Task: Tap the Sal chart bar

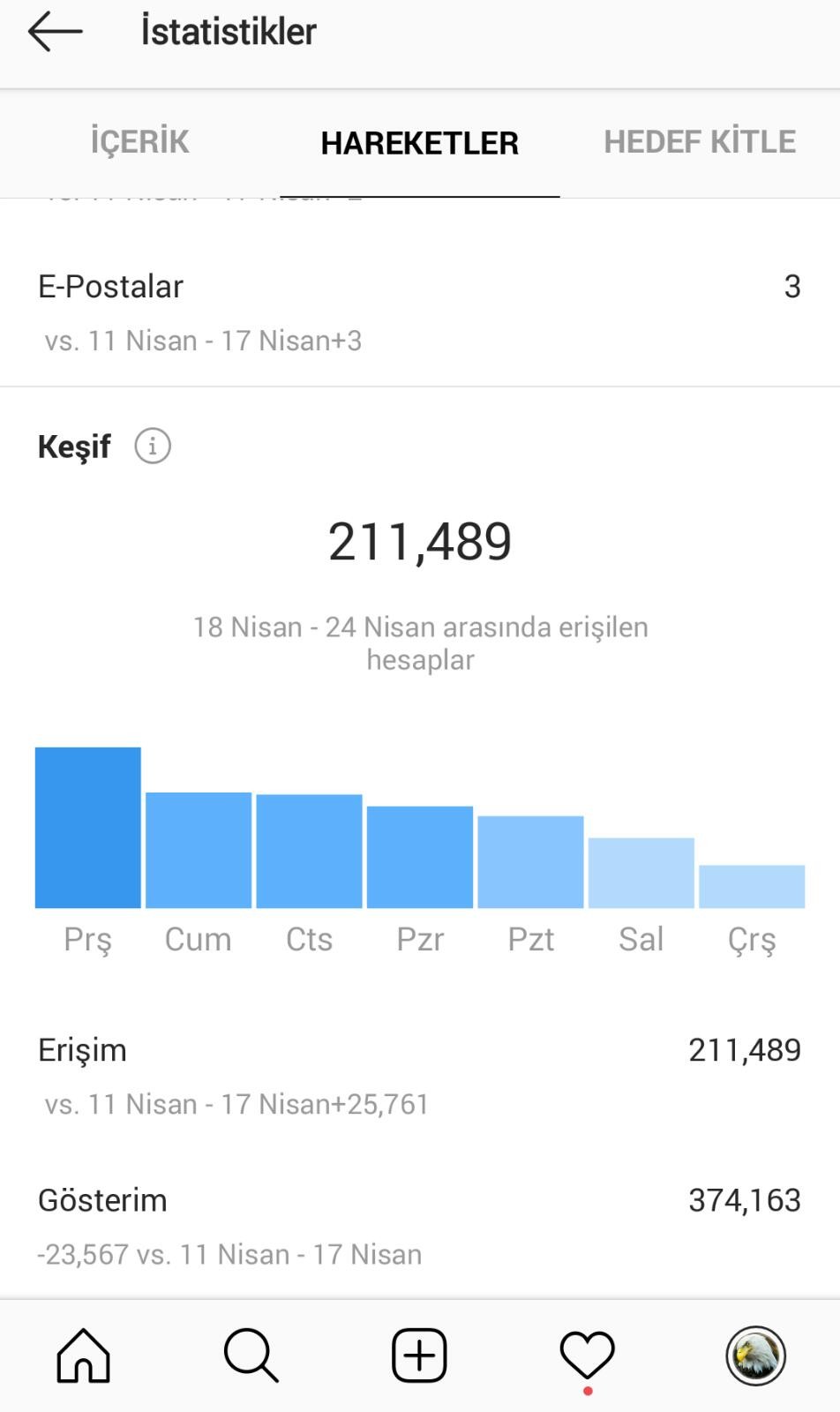Action: pyautogui.click(x=641, y=873)
